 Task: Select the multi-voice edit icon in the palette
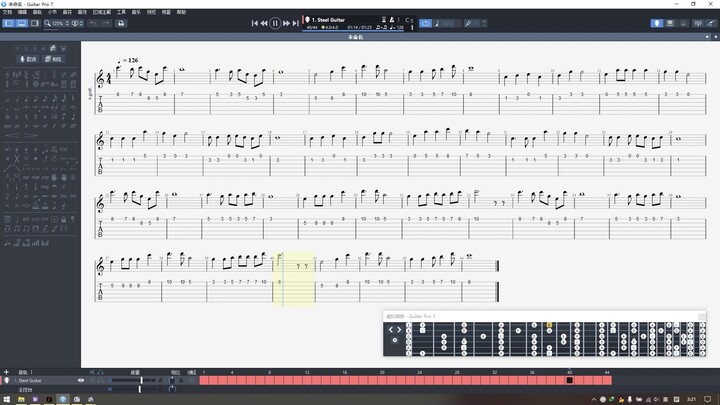click(53, 48)
